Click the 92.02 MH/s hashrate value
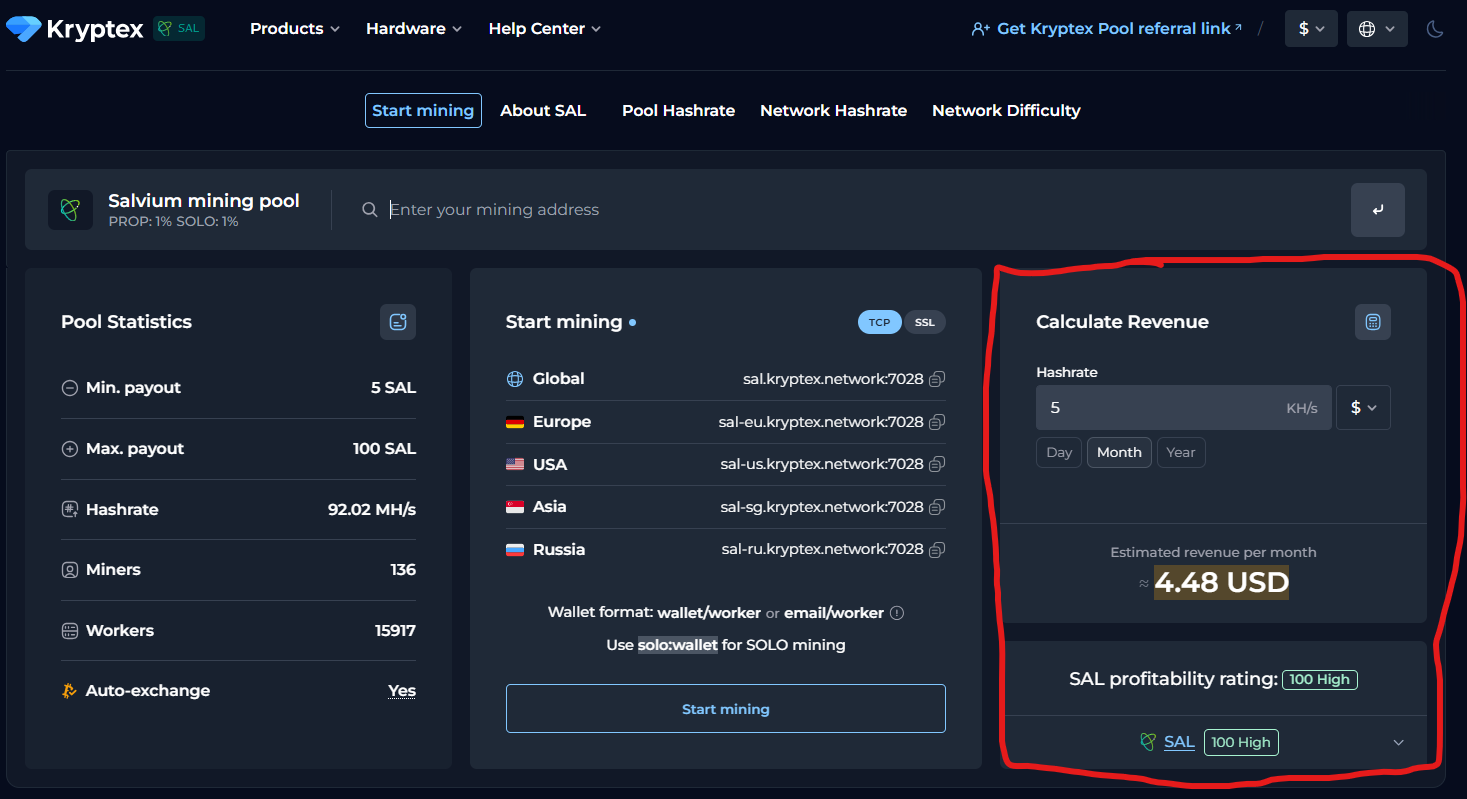Screen dimensions: 1467x799 click(x=372, y=510)
